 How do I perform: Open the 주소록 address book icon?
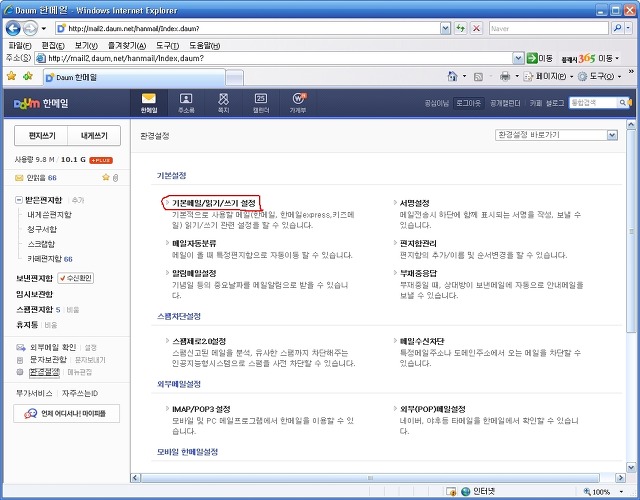tap(186, 102)
